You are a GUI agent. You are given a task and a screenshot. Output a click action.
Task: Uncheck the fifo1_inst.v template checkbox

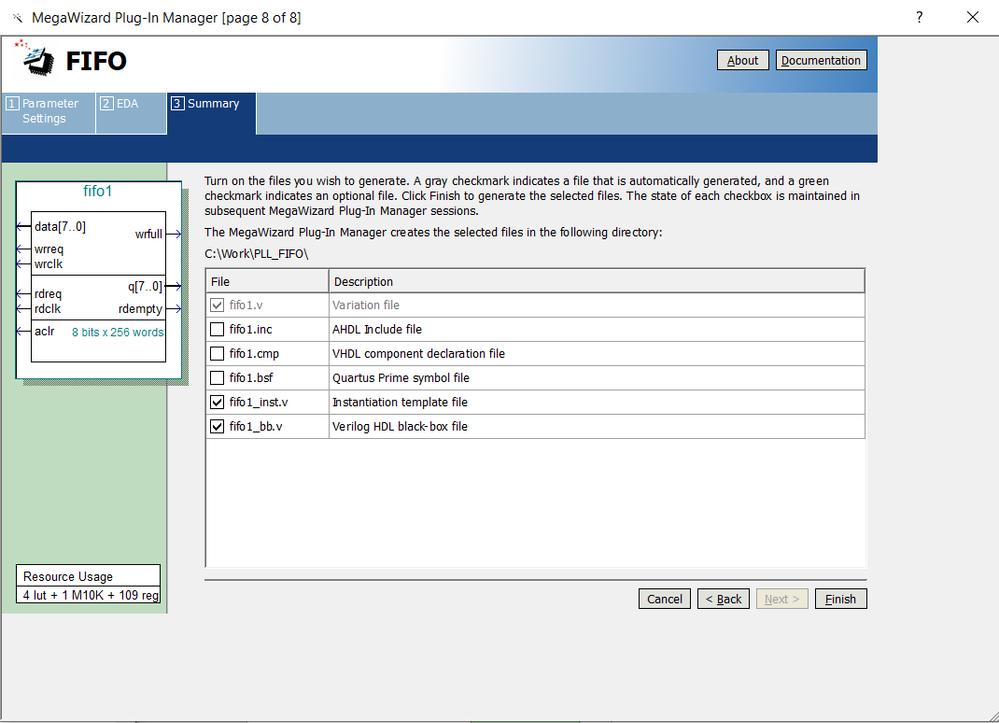click(x=217, y=402)
